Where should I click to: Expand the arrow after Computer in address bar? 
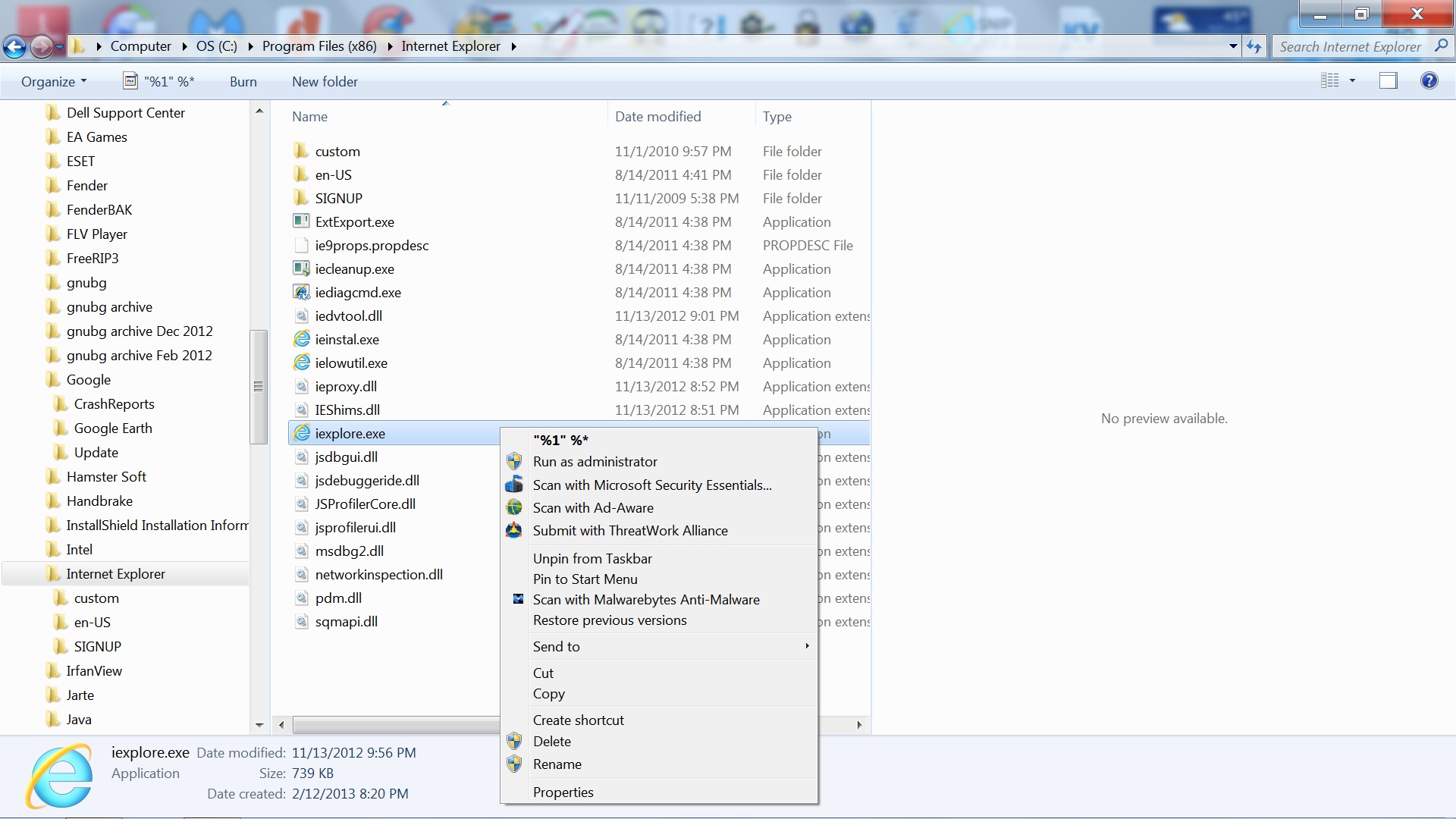tap(184, 46)
